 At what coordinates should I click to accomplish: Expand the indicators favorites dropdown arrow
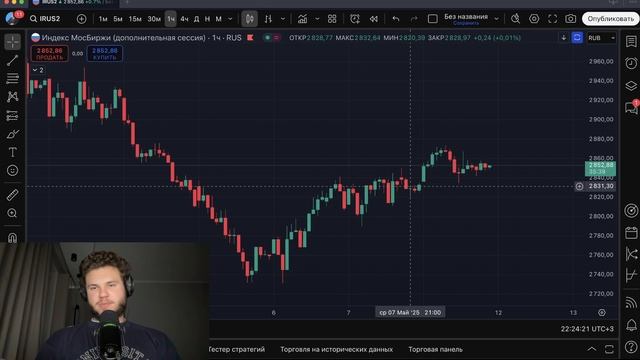[317, 19]
